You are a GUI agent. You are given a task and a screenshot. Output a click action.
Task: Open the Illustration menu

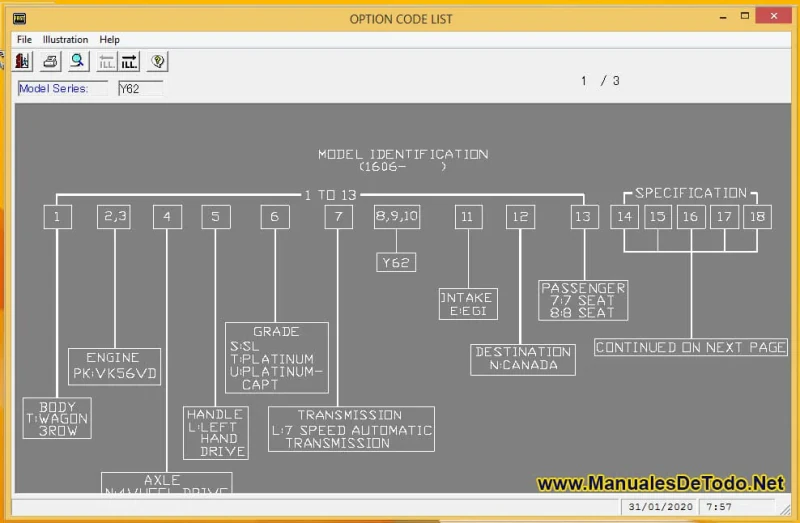(x=65, y=40)
